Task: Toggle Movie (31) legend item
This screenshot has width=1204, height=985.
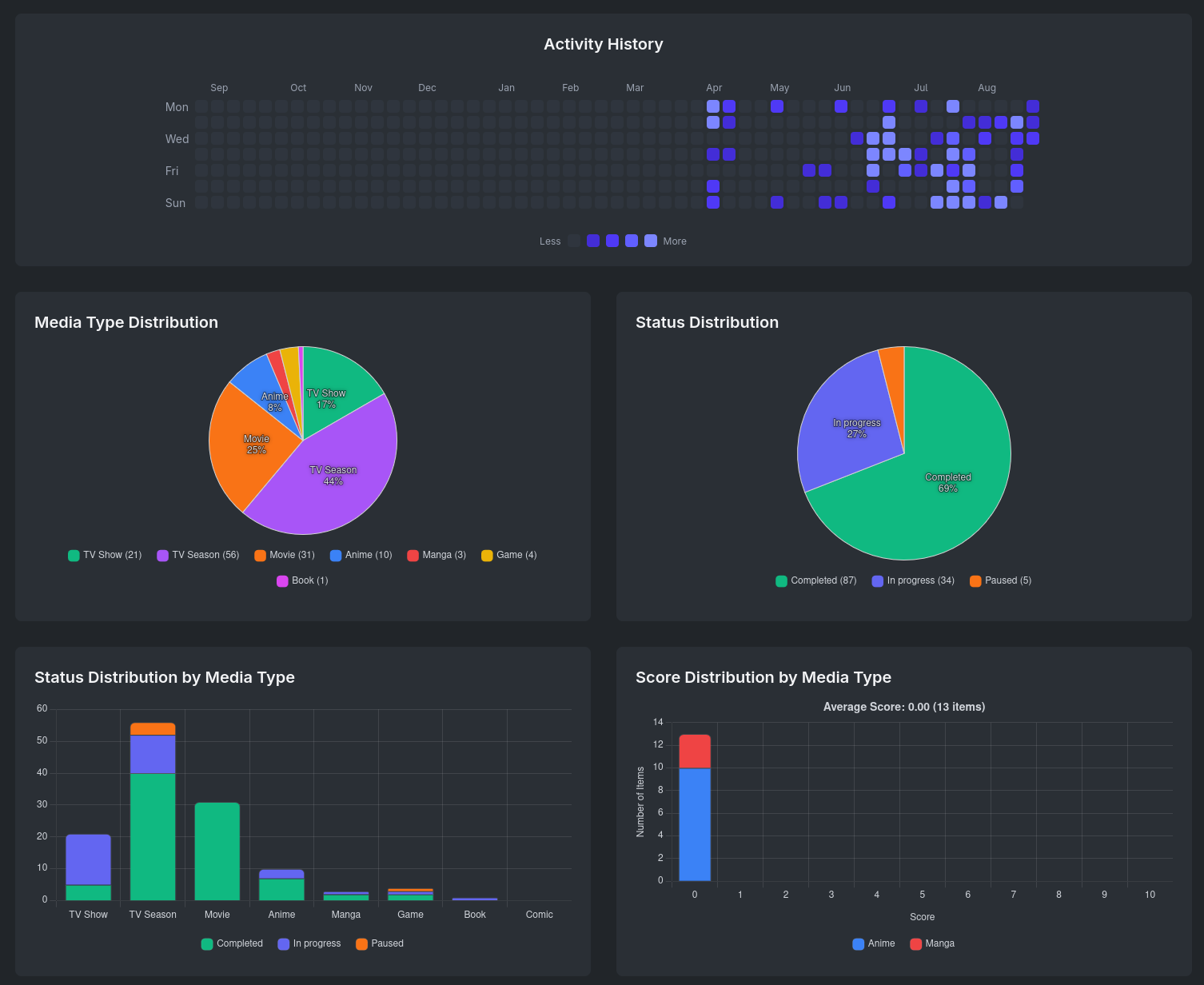Action: tap(285, 555)
